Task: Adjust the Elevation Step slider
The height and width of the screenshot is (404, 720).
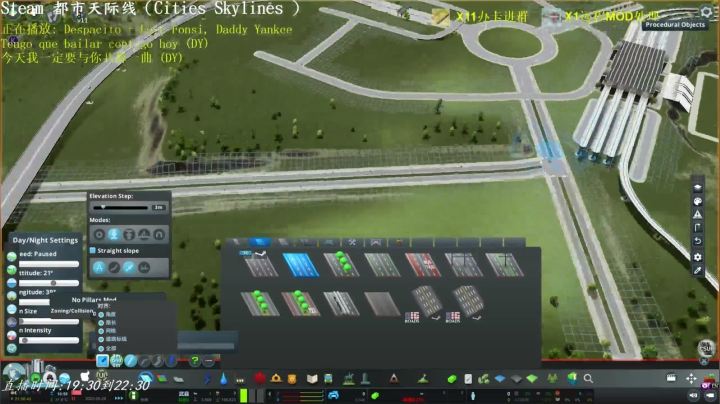Action: (121, 208)
